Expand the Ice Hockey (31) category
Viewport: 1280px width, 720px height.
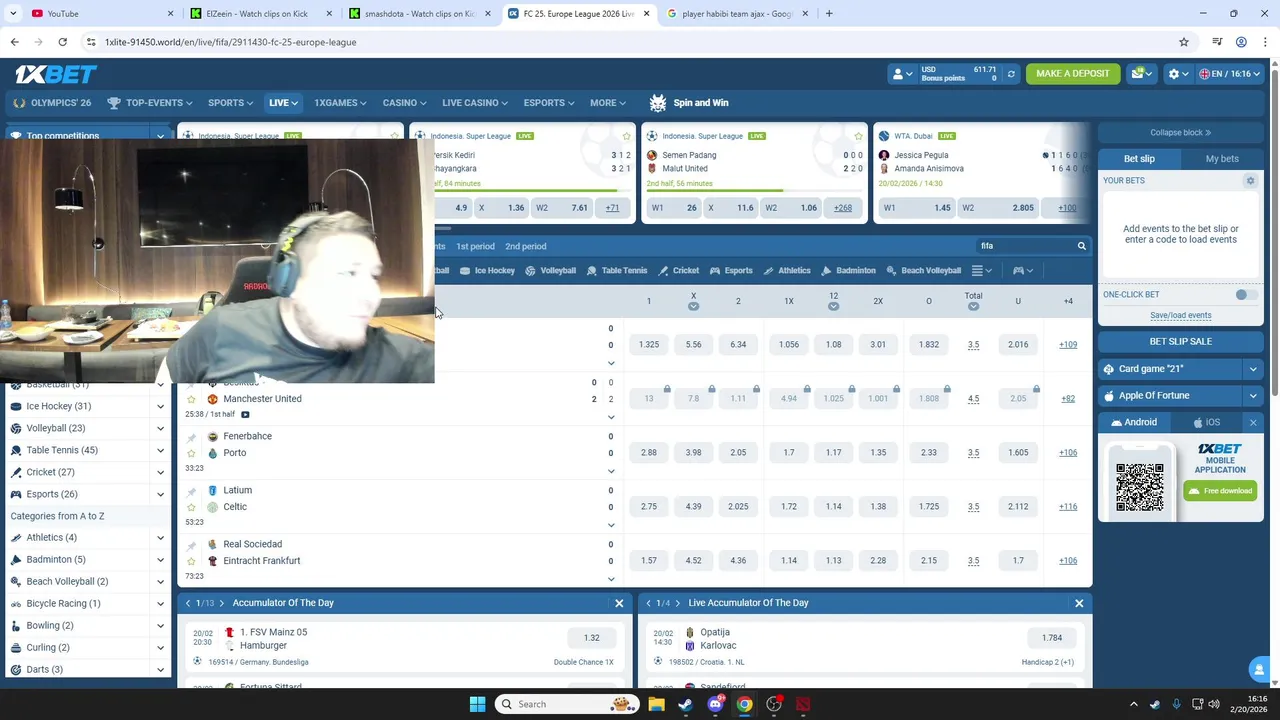point(160,406)
